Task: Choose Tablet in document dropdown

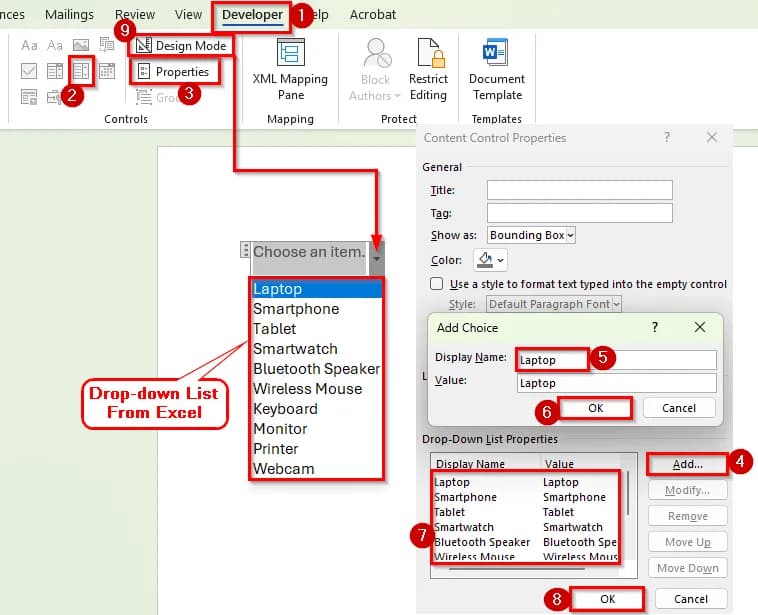Action: tap(317, 329)
